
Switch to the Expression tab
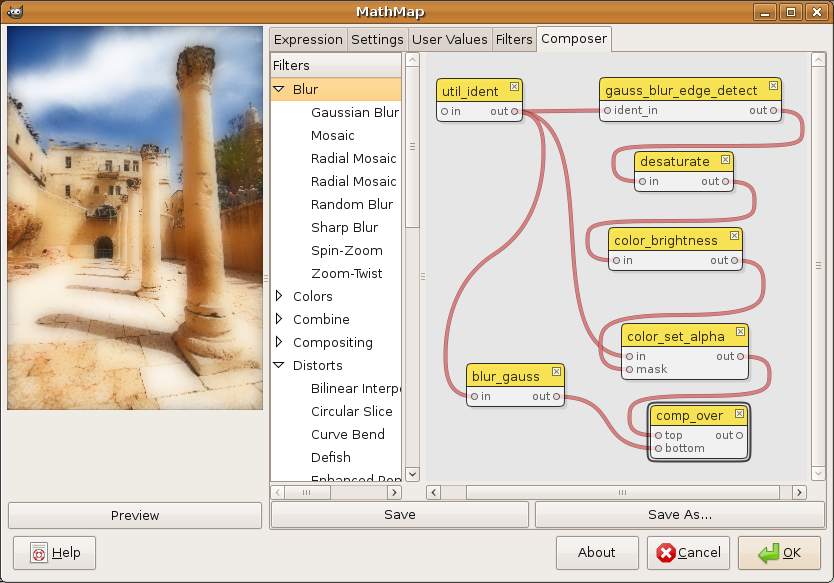point(308,40)
